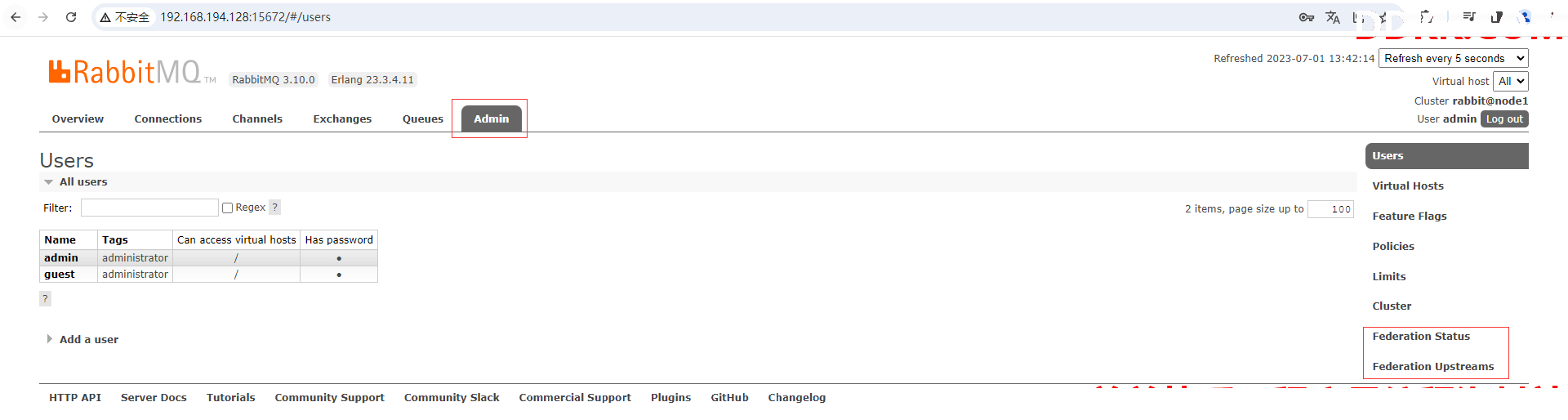
Task: Open Federation Upstreams in sidebar
Action: 1432,367
